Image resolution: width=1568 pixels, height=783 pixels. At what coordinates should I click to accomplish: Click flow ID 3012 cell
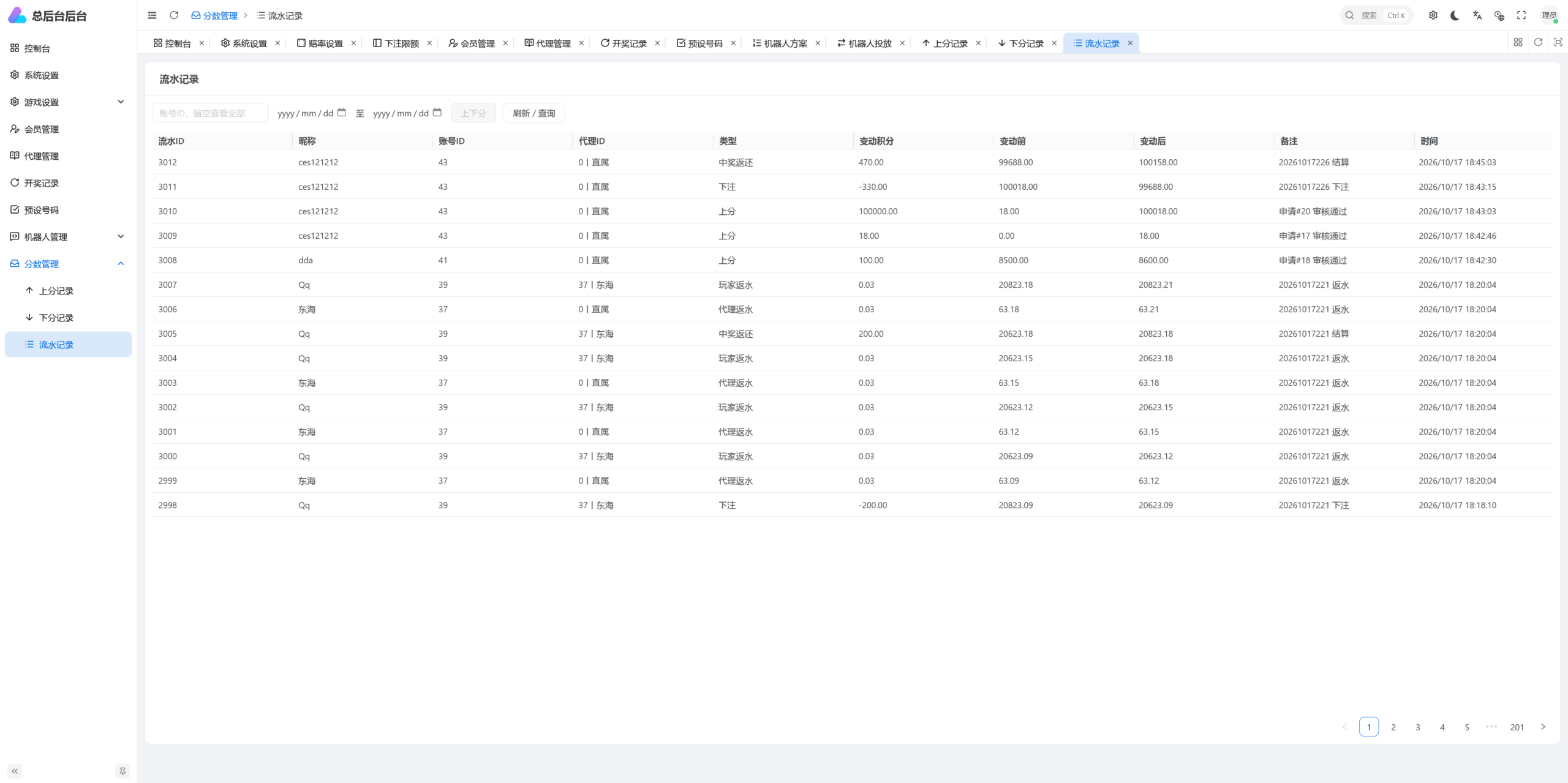coord(168,162)
